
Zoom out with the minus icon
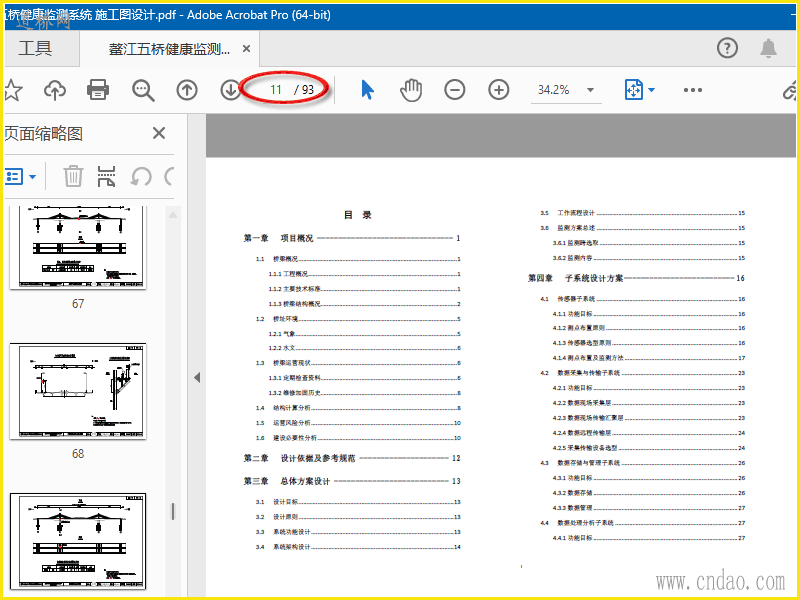tap(454, 90)
